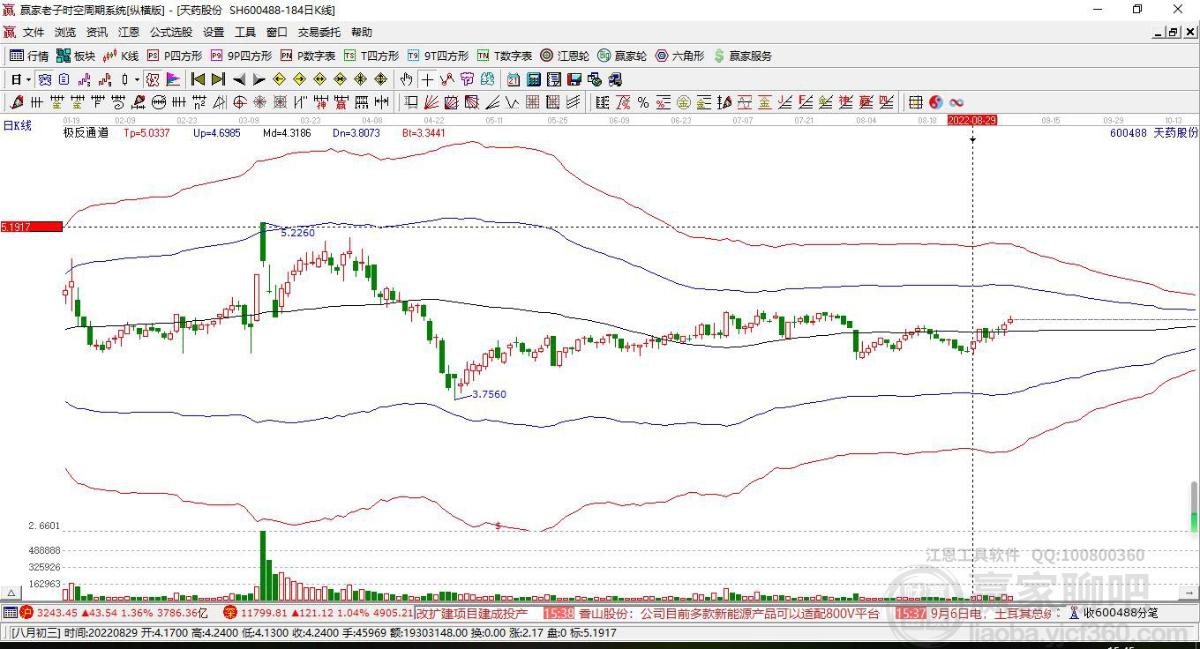1200x649 pixels.
Task: Select the circled-cross target drawing tool
Action: click(240, 102)
